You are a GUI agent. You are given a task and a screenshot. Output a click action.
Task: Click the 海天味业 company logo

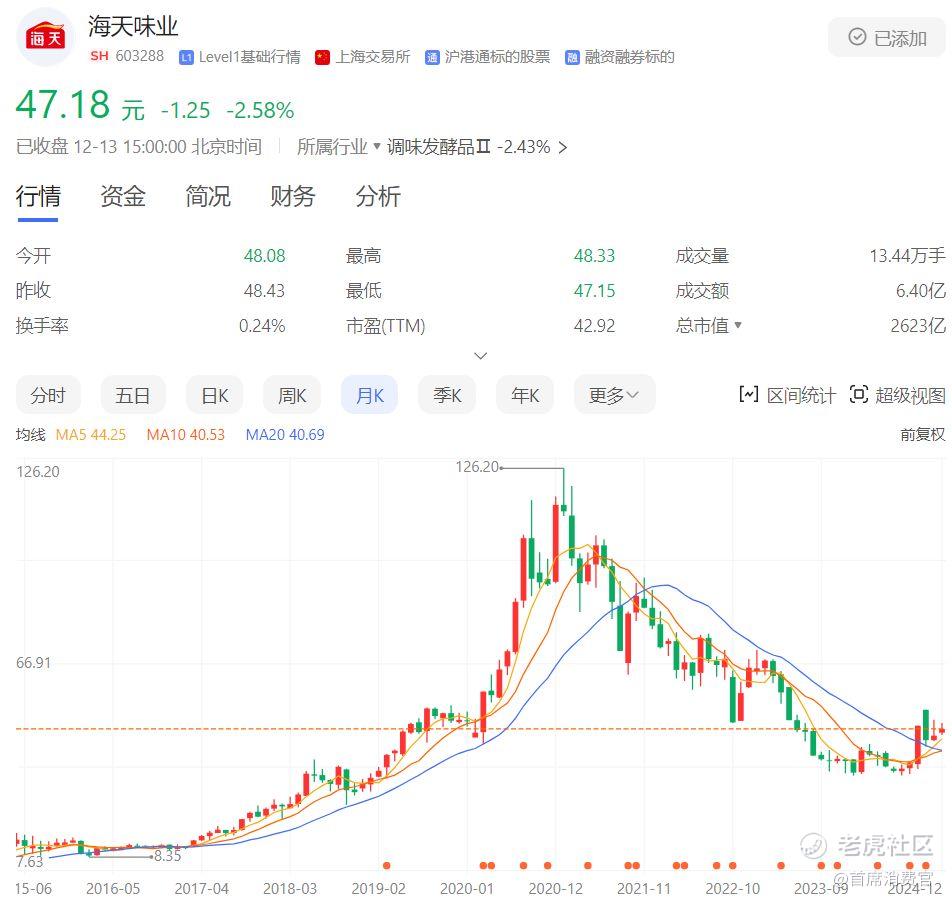point(45,37)
